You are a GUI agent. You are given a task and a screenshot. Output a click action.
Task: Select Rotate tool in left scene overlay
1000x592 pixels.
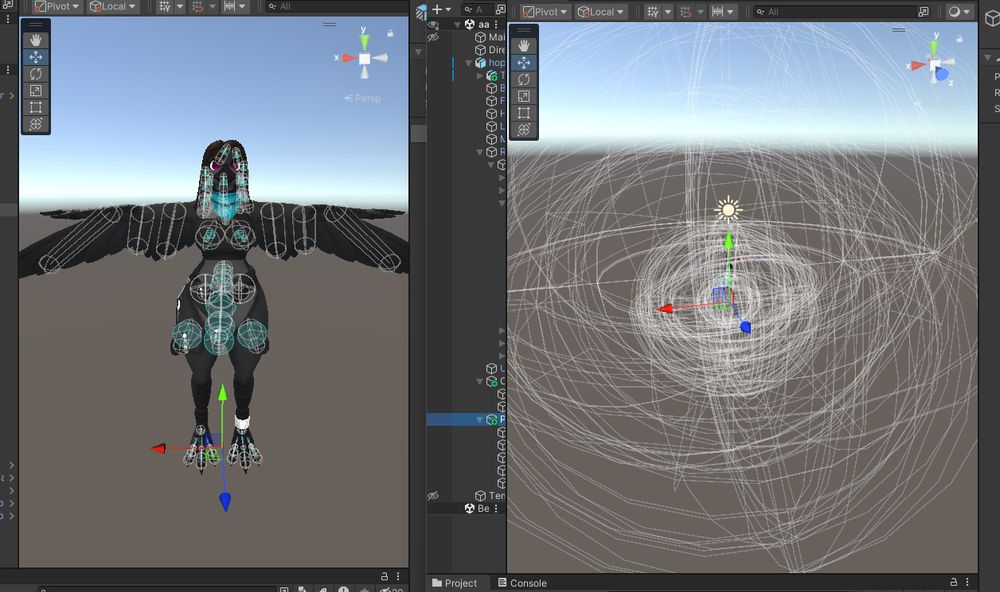click(x=35, y=74)
